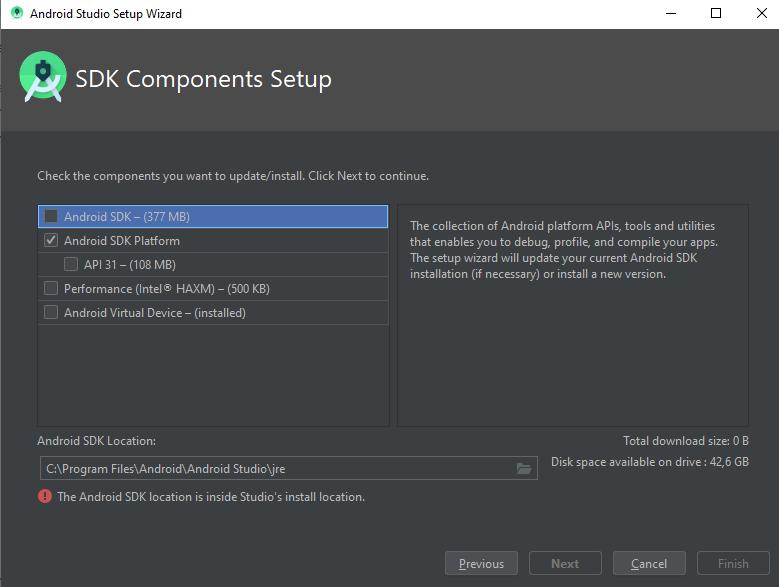Go back with the Previous button
Image resolution: width=779 pixels, height=587 pixels.
coord(481,563)
